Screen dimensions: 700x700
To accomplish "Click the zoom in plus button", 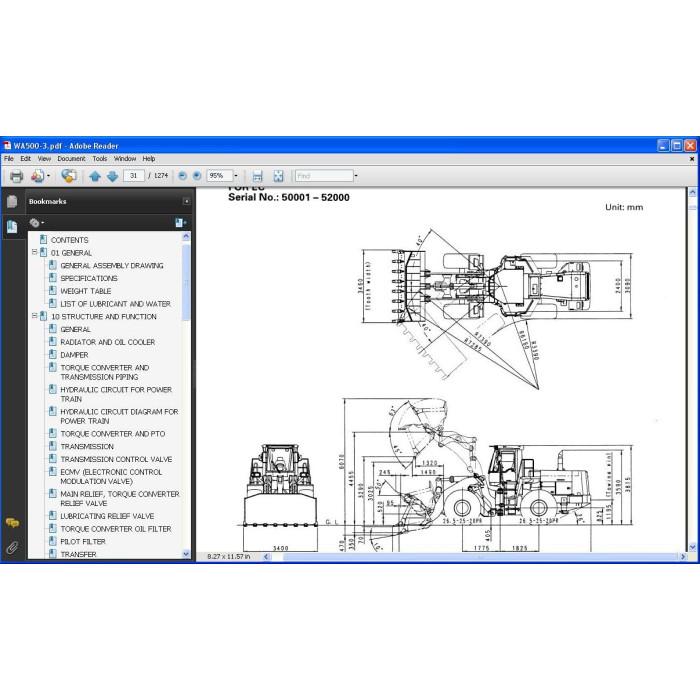I will 197,176.
